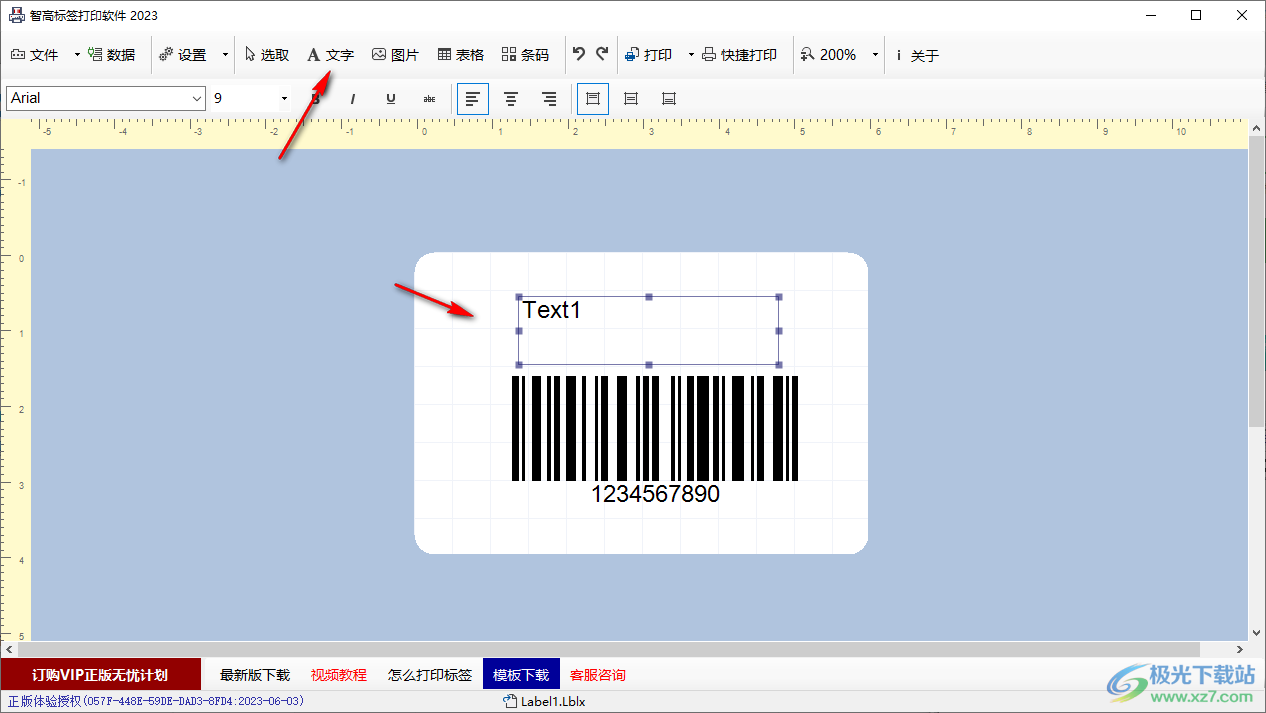Open the 怎么打印标签 link

coord(430,675)
